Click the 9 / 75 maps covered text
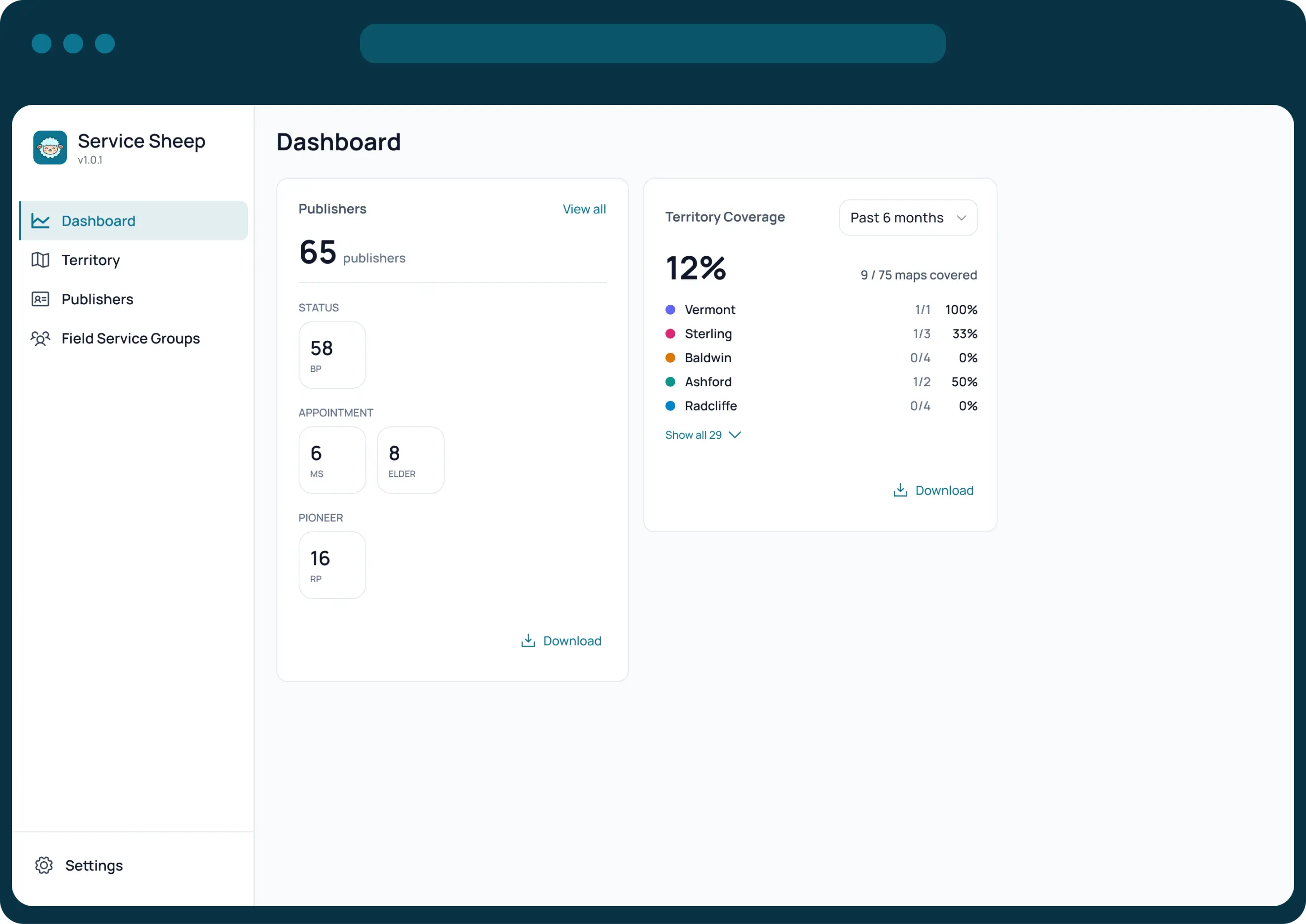 (919, 275)
